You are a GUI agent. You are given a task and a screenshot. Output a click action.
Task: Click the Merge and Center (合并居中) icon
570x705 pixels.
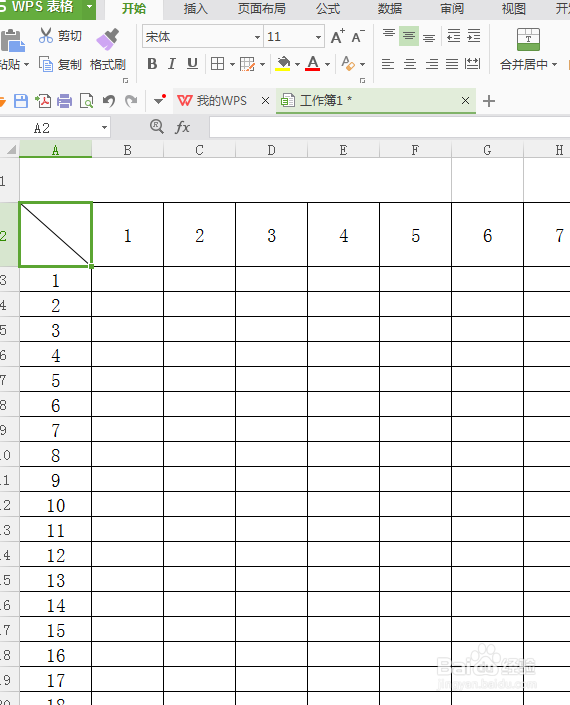coord(528,40)
